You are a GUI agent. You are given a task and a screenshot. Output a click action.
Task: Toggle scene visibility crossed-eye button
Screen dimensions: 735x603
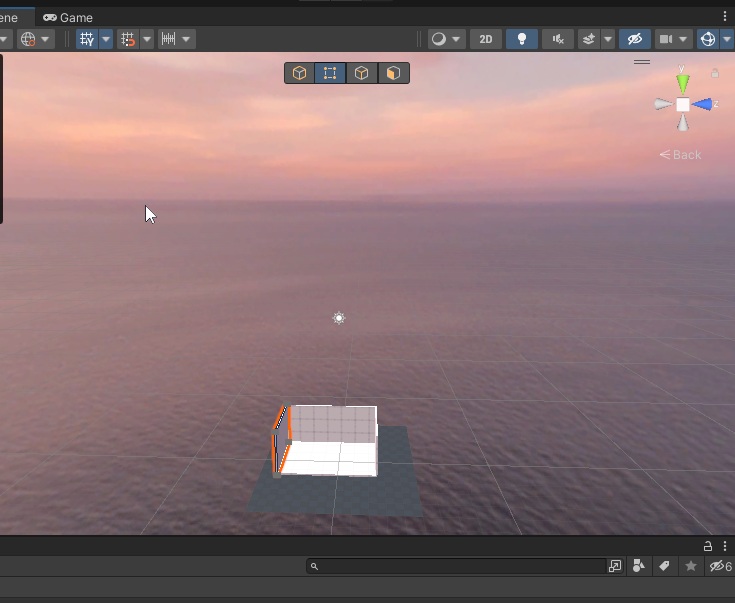(634, 39)
